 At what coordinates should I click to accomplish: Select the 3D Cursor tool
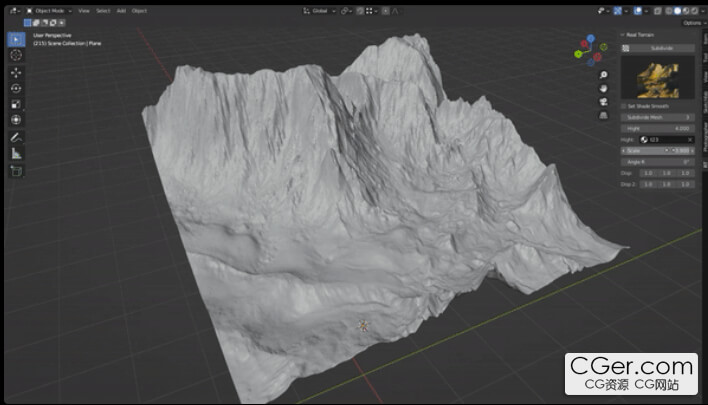[x=16, y=55]
